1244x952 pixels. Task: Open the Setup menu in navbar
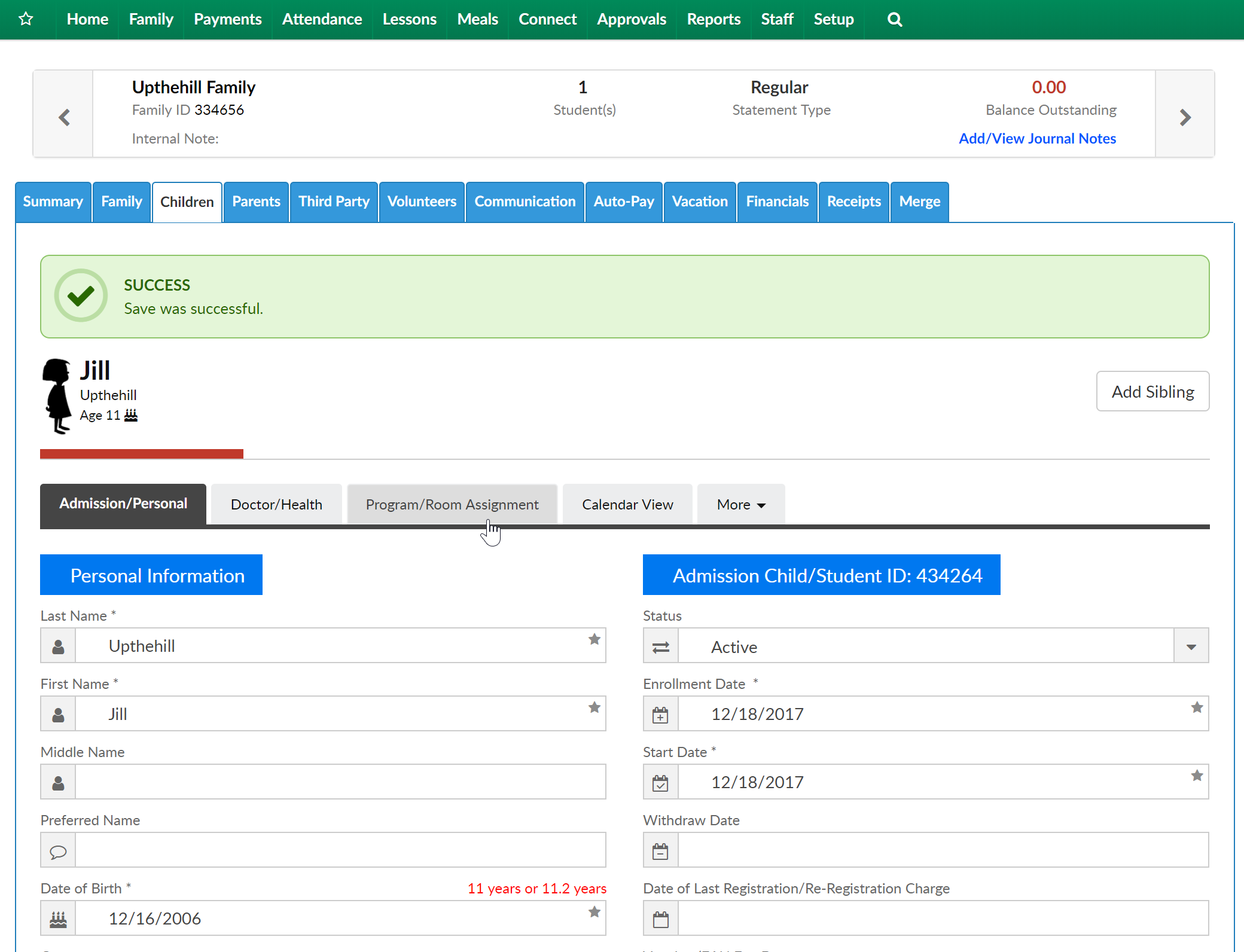[x=833, y=19]
